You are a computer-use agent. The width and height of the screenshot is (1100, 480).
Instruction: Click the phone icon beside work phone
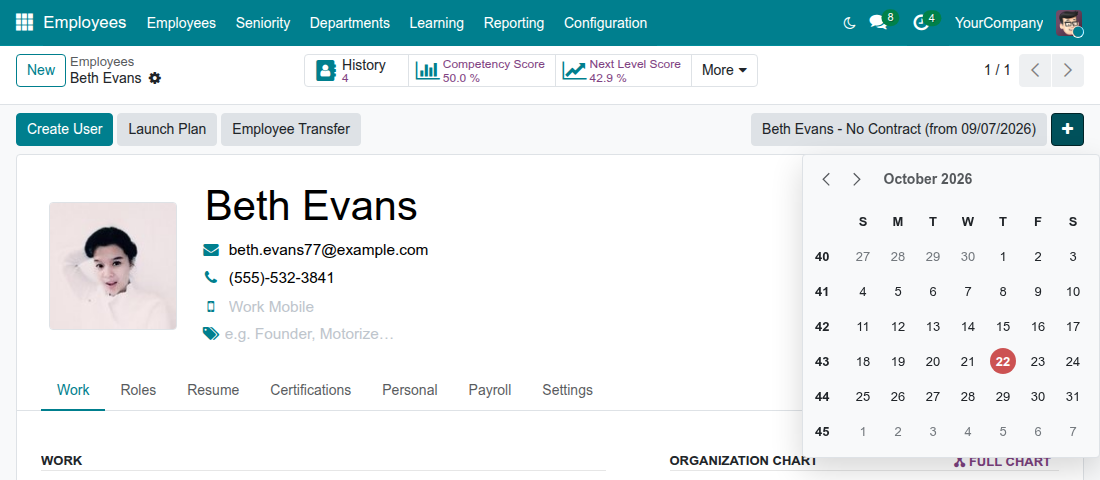click(210, 278)
